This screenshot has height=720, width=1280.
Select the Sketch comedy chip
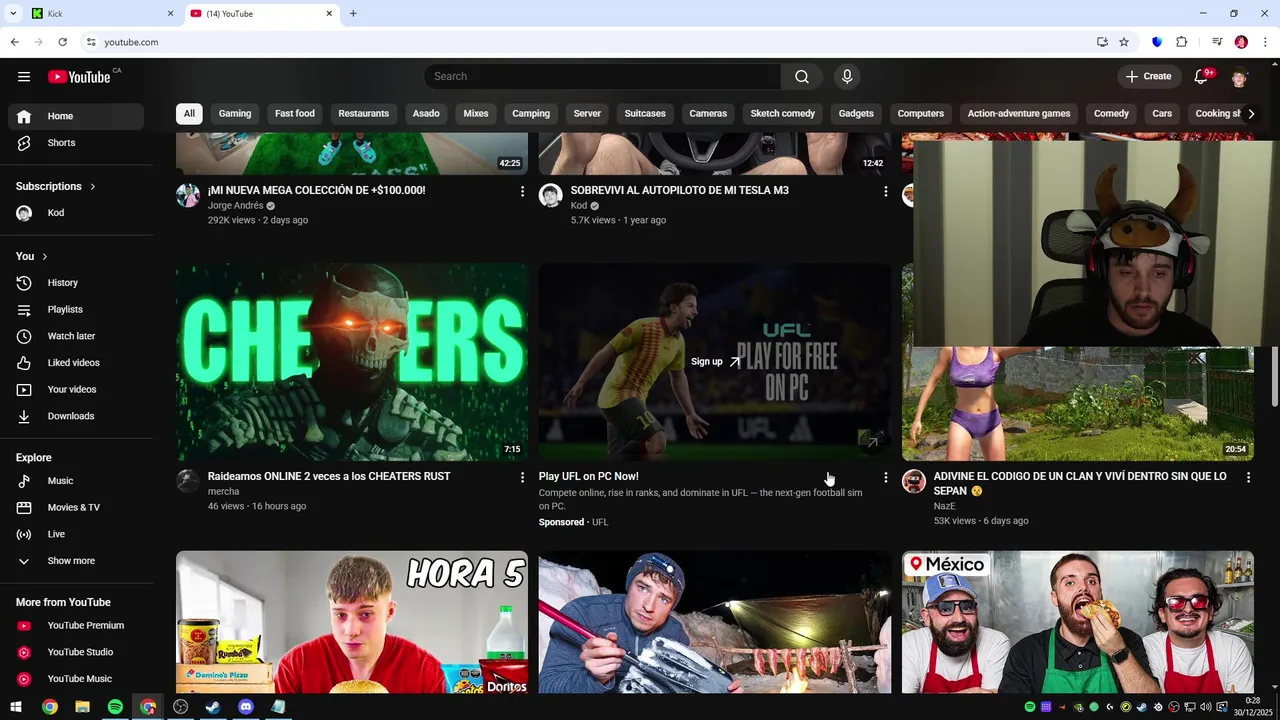[783, 114]
